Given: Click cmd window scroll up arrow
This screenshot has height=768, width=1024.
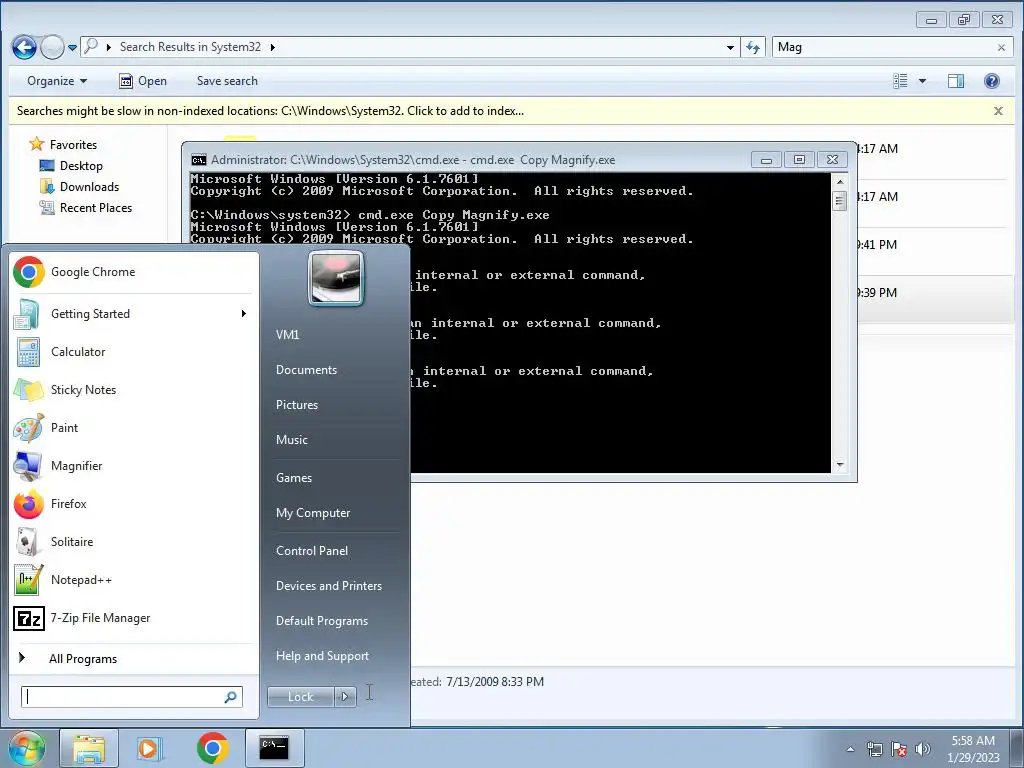Looking at the screenshot, I should (x=840, y=182).
